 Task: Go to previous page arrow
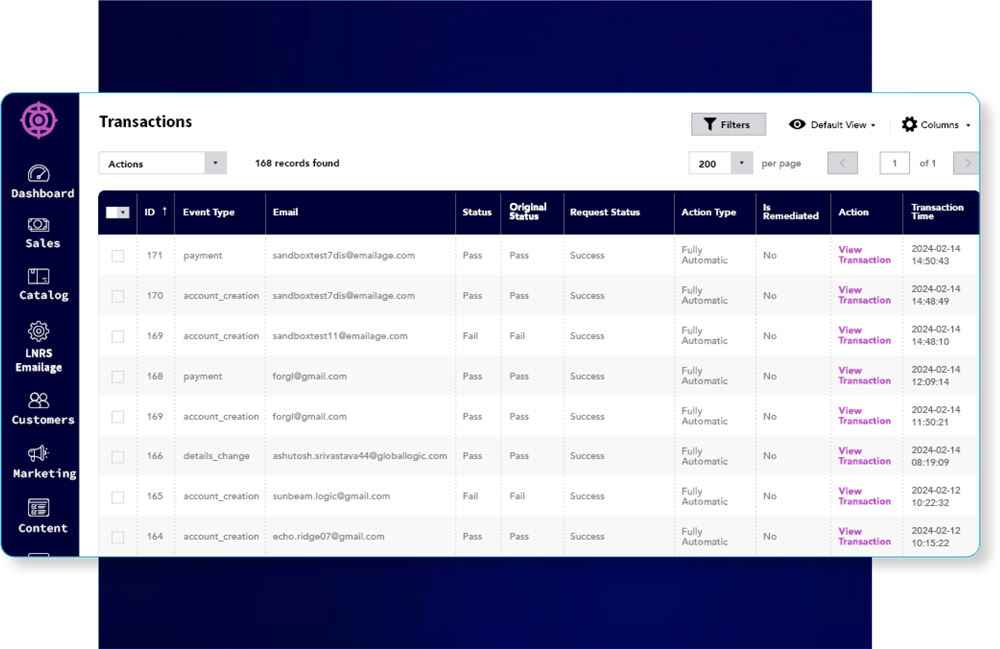pyautogui.click(x=842, y=163)
